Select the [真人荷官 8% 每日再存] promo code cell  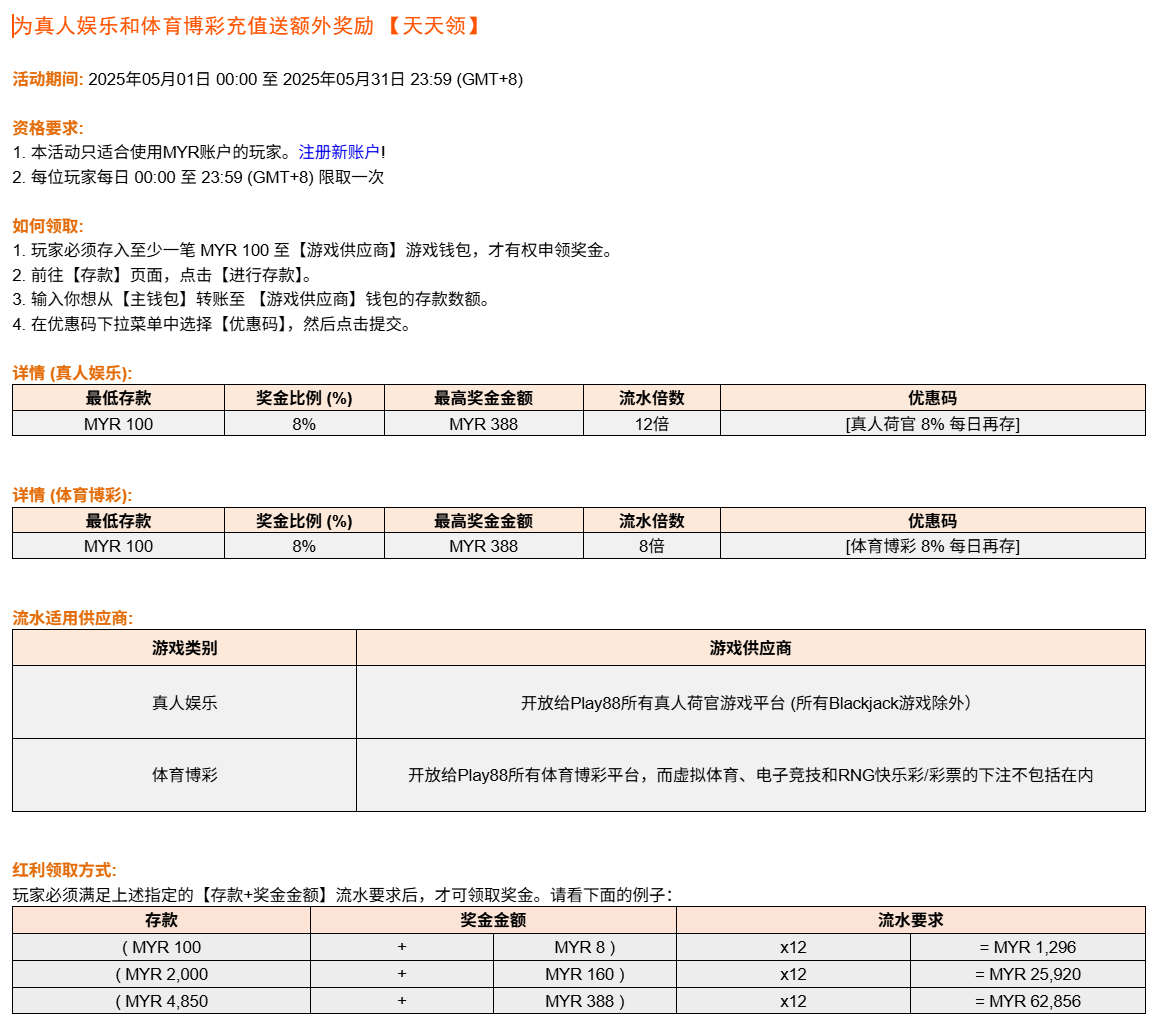(932, 424)
